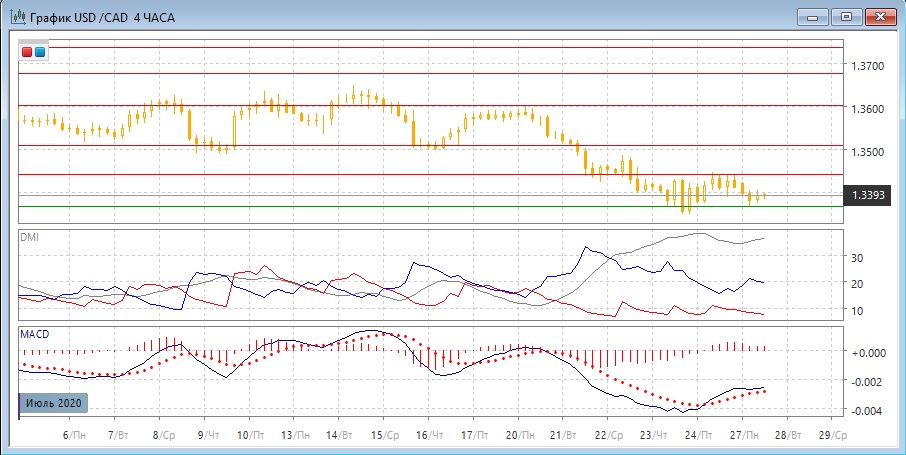Click the 14/Вт date on time axis

[341, 434]
